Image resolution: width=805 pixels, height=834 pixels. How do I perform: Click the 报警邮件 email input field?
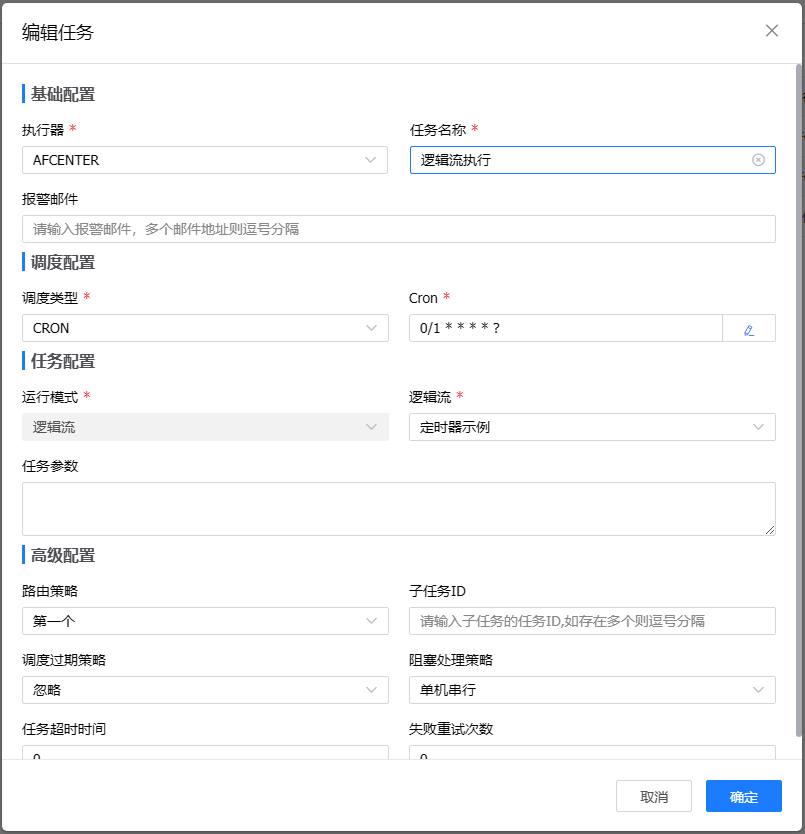(398, 229)
